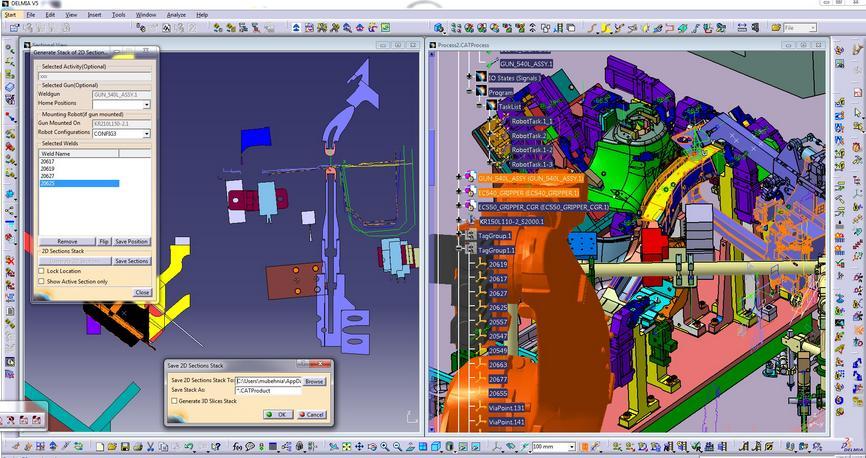Click the Open file folder icon

112,446
